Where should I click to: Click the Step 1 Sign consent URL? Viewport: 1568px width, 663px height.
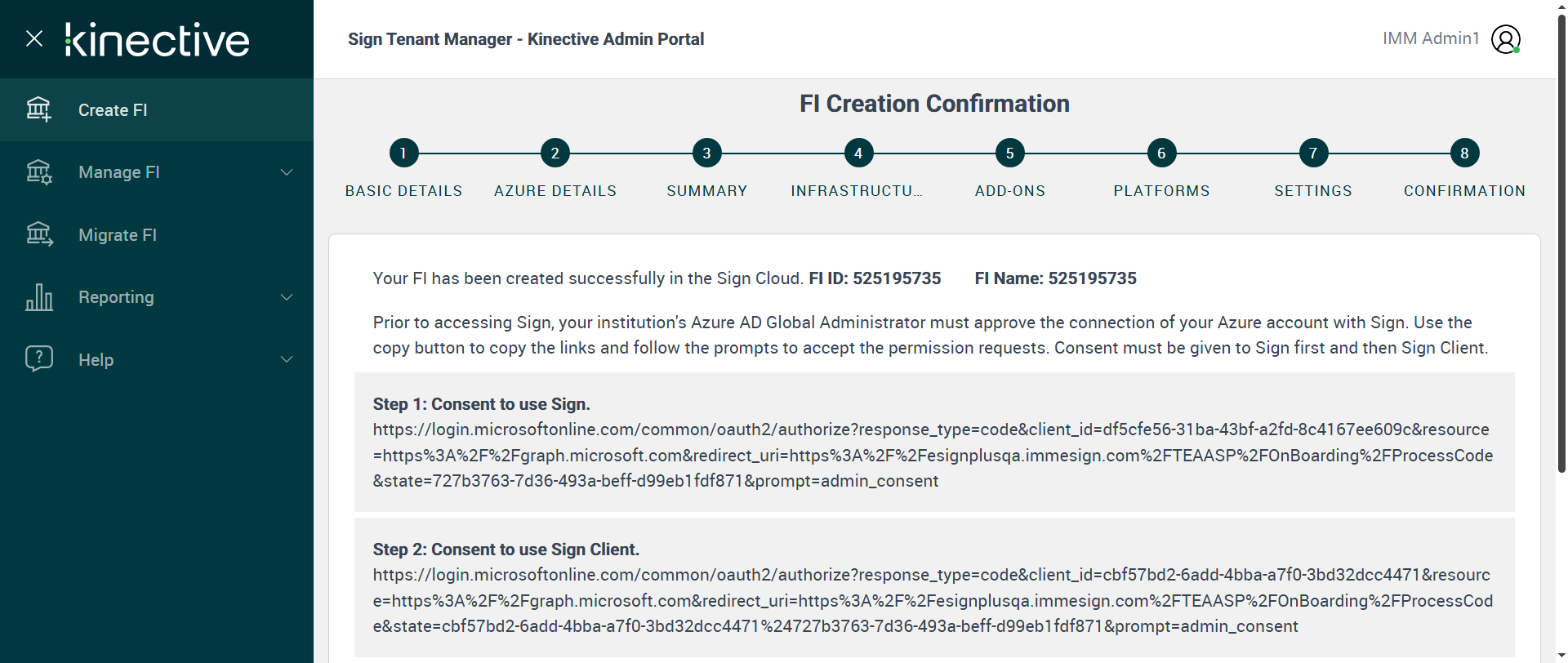coord(933,456)
